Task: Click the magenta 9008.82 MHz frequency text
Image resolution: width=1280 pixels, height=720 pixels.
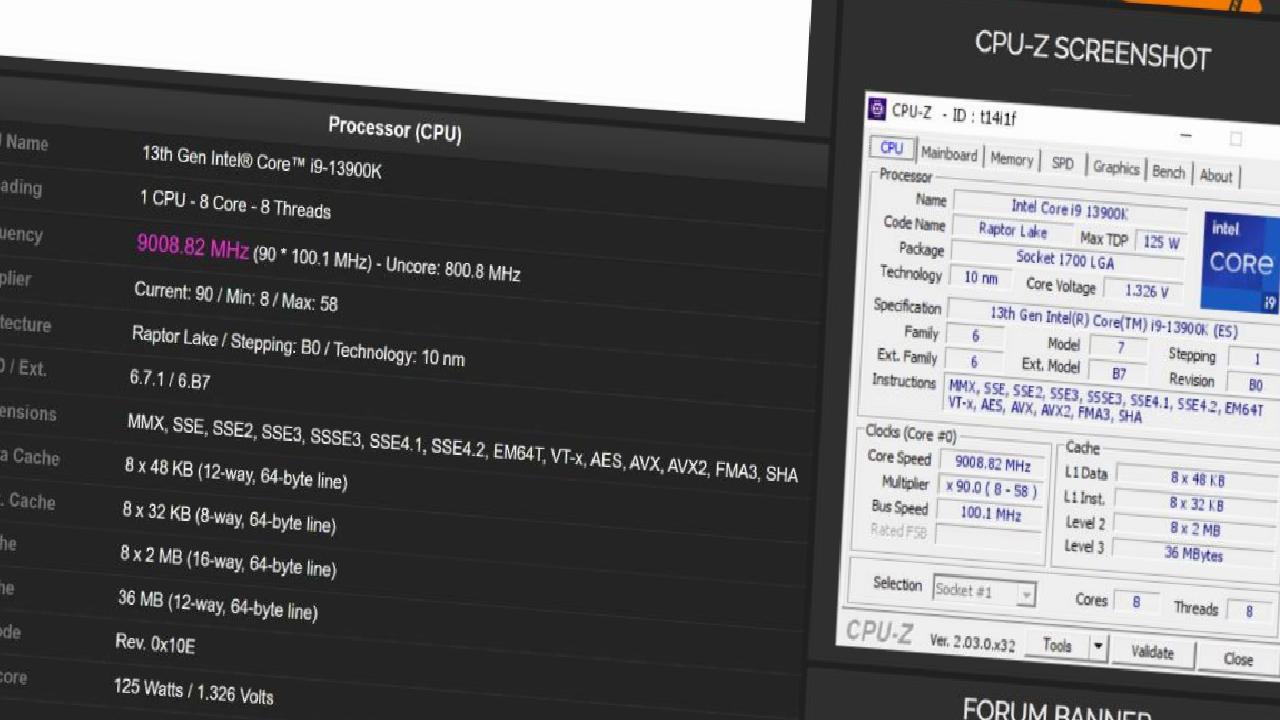Action: [193, 246]
